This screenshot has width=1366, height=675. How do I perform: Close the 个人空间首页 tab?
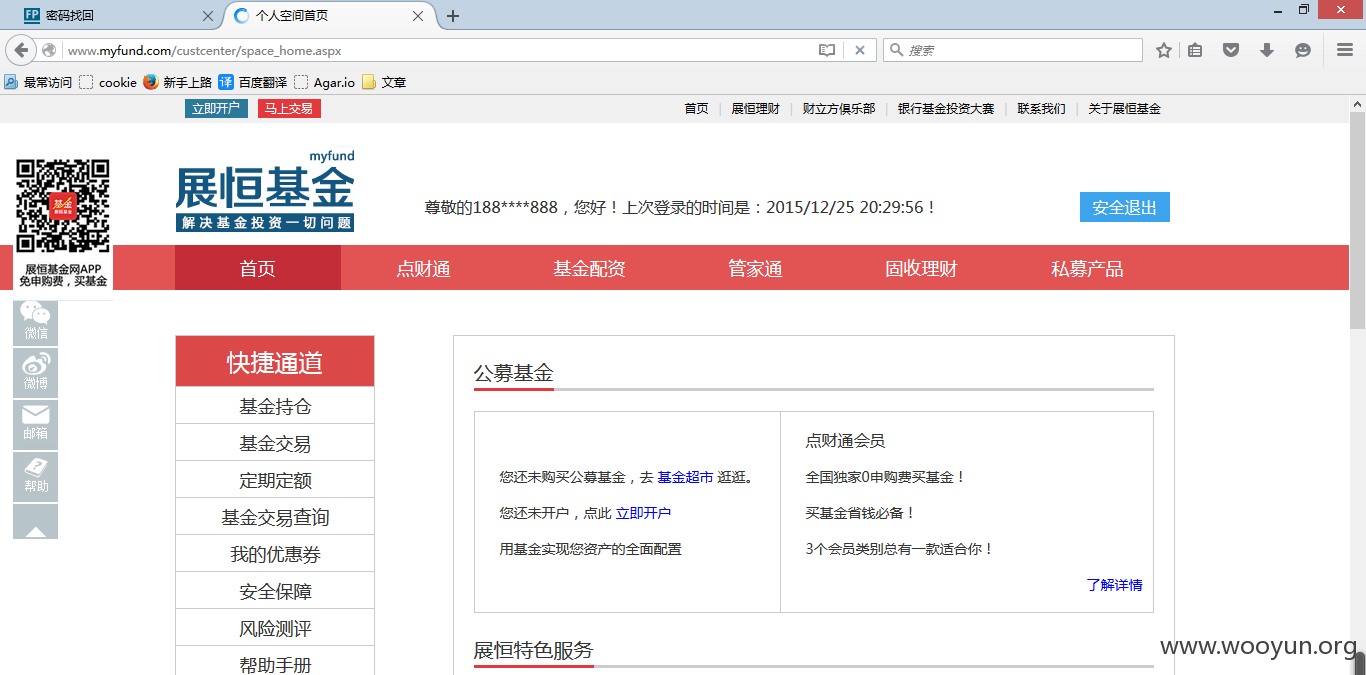point(419,16)
